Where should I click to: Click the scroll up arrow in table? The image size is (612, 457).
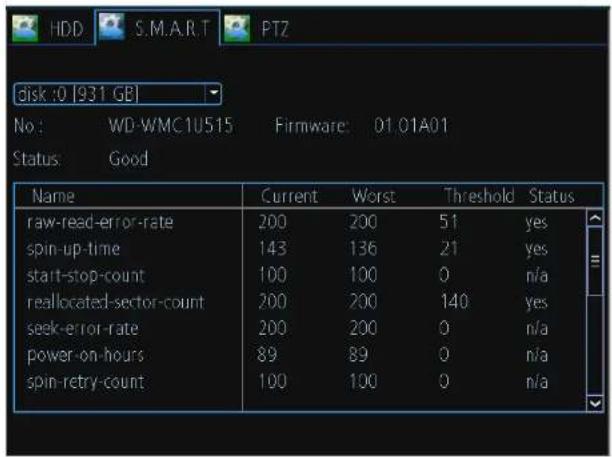pyautogui.click(x=594, y=218)
